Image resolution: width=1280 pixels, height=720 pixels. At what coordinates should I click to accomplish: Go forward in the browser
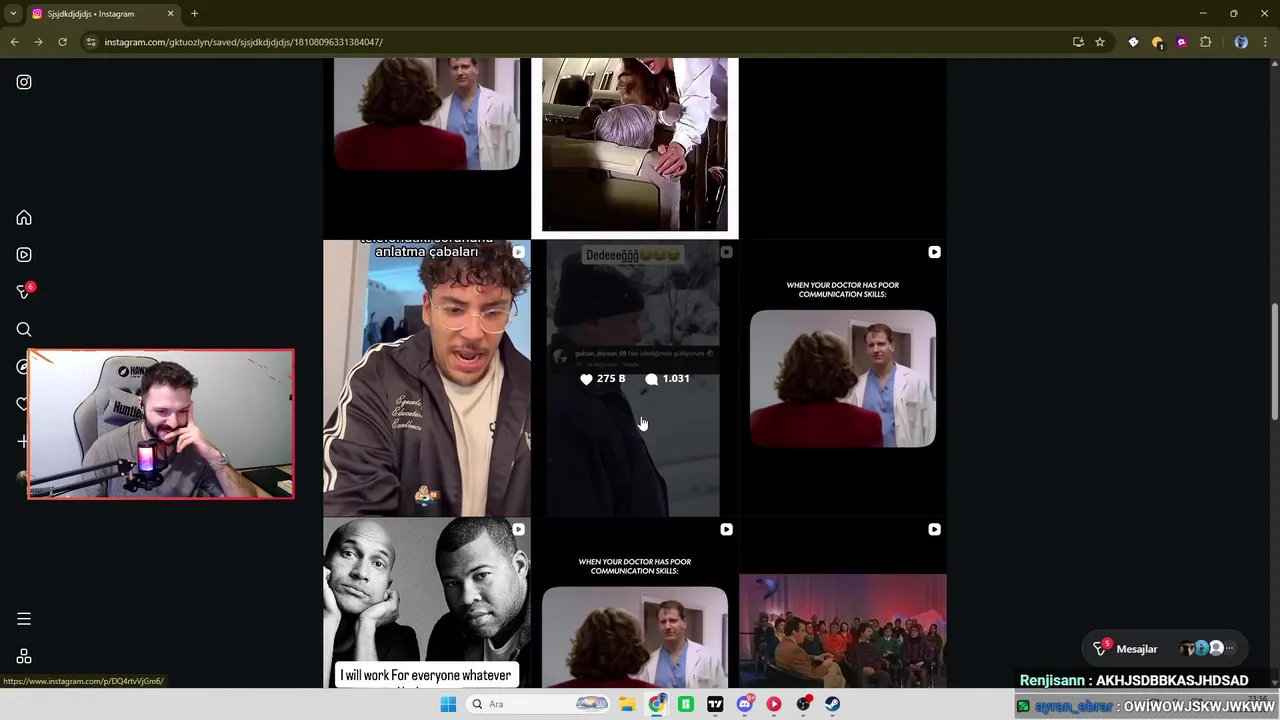click(38, 42)
